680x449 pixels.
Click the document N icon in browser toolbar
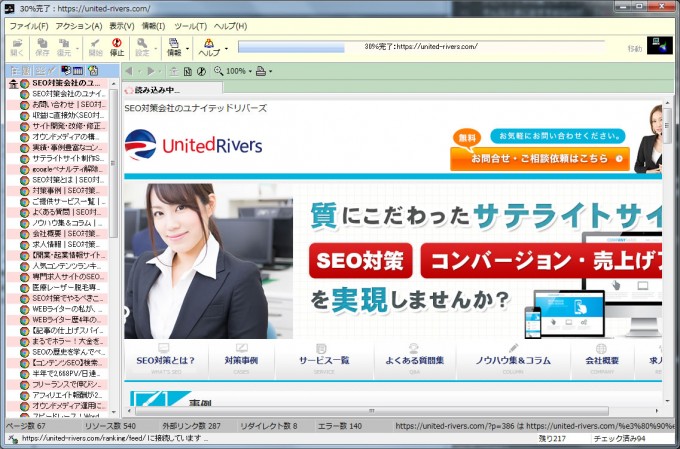187,71
